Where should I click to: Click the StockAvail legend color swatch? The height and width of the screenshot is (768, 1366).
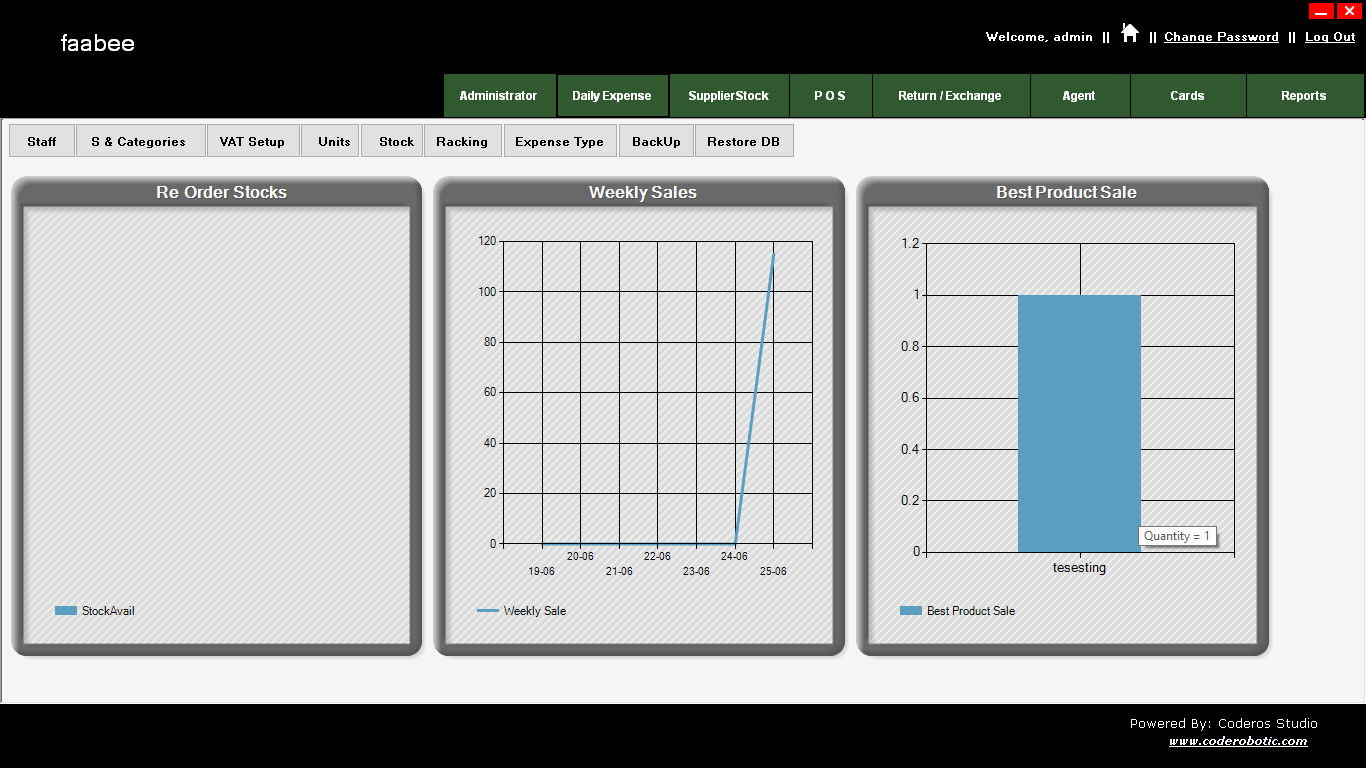(66, 611)
